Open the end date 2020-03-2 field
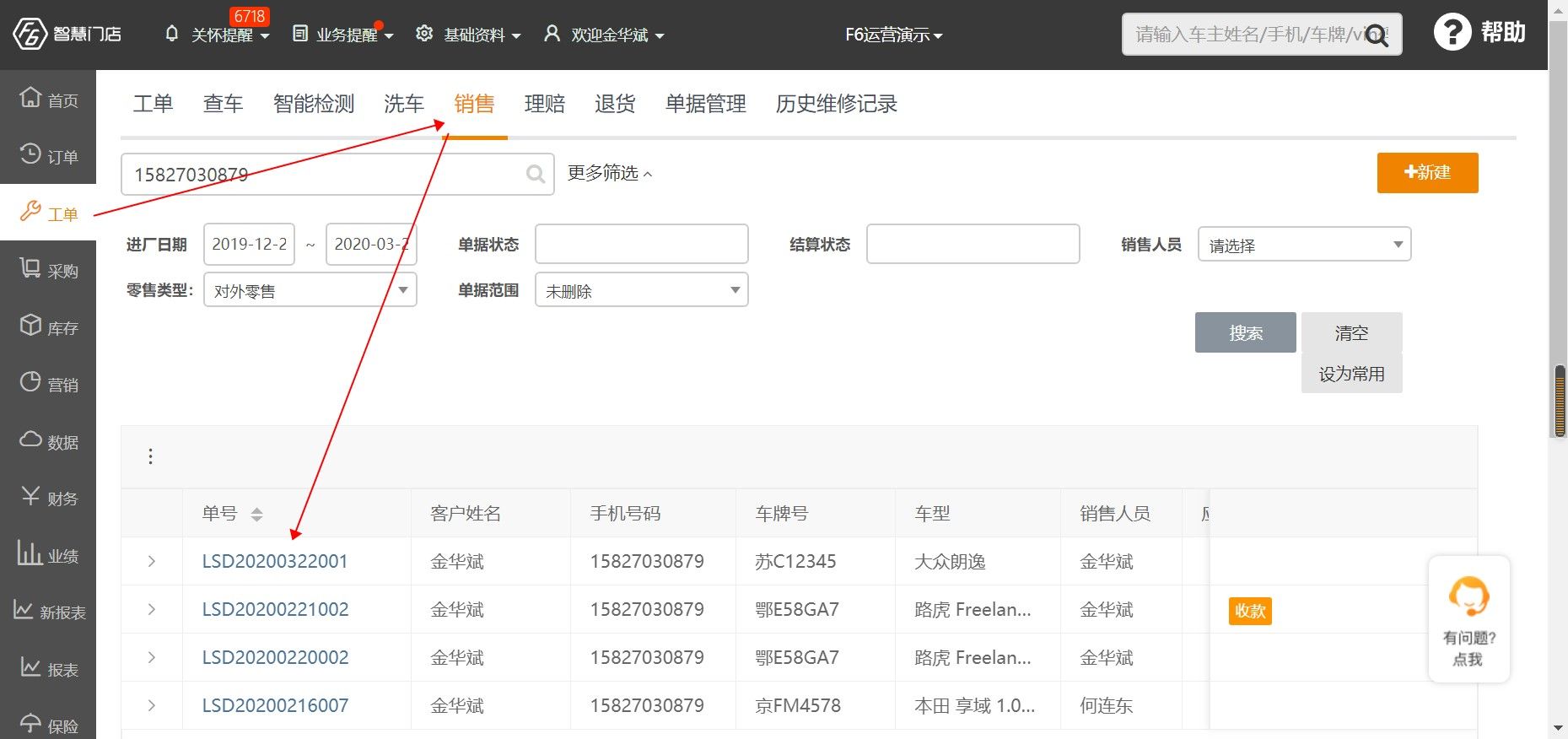Screen dimensions: 1568x739 pyautogui.click(x=371, y=244)
